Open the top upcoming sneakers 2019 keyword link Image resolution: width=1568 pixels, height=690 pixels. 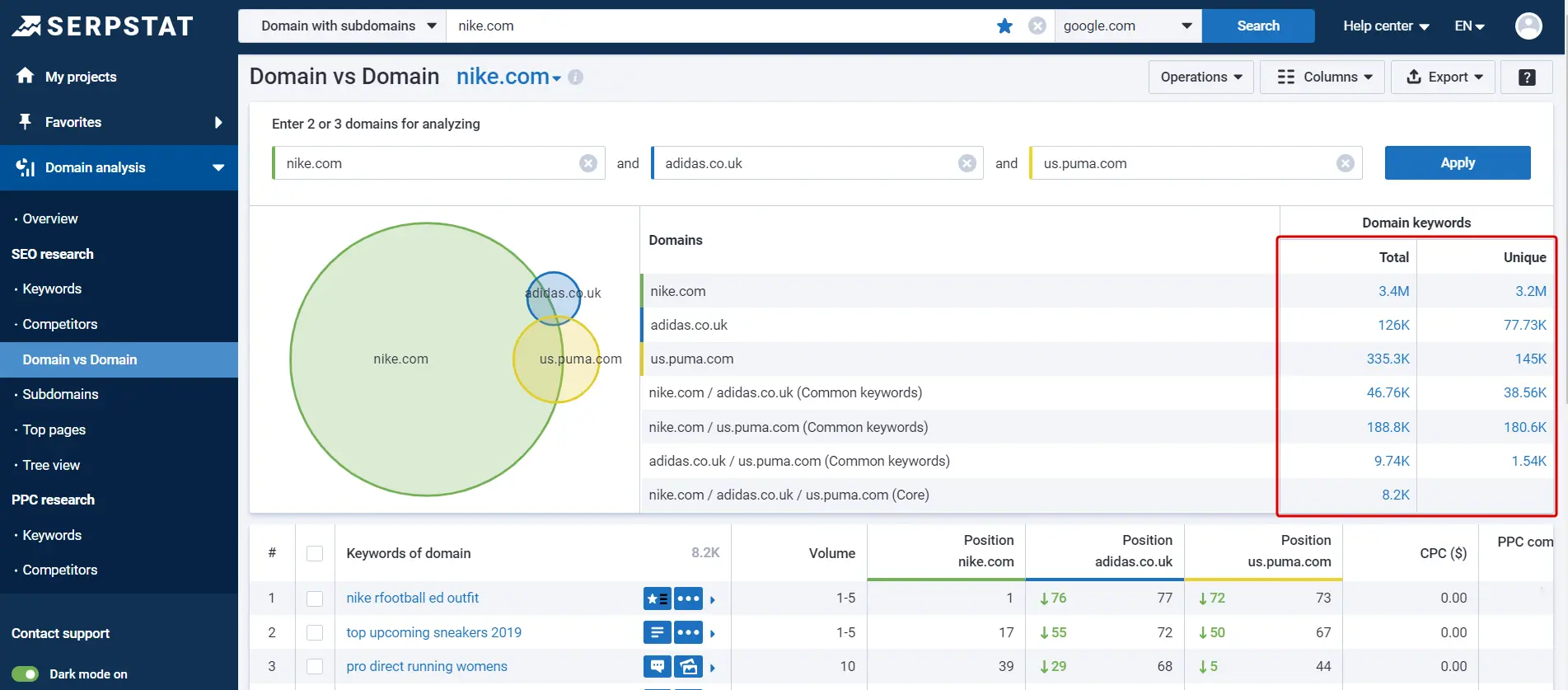[x=434, y=632]
